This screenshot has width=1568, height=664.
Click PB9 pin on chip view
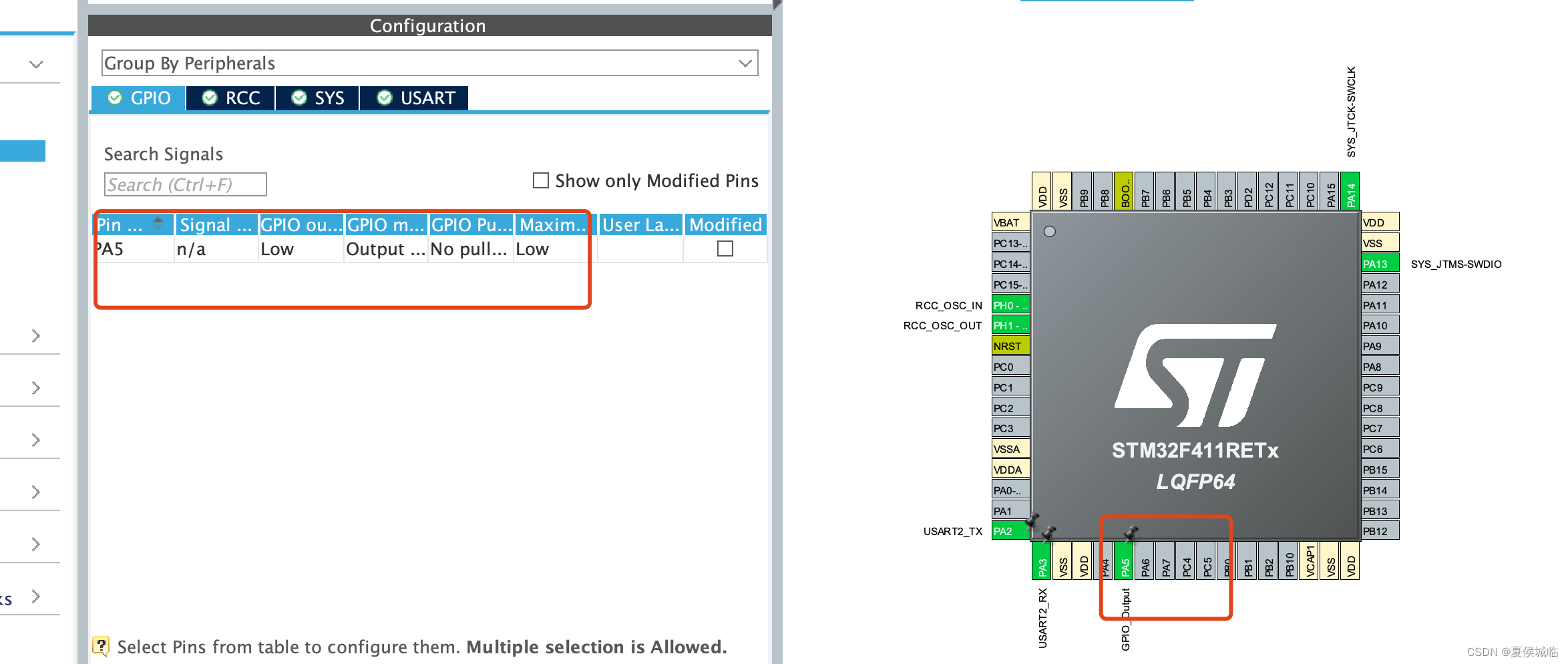click(x=1083, y=191)
